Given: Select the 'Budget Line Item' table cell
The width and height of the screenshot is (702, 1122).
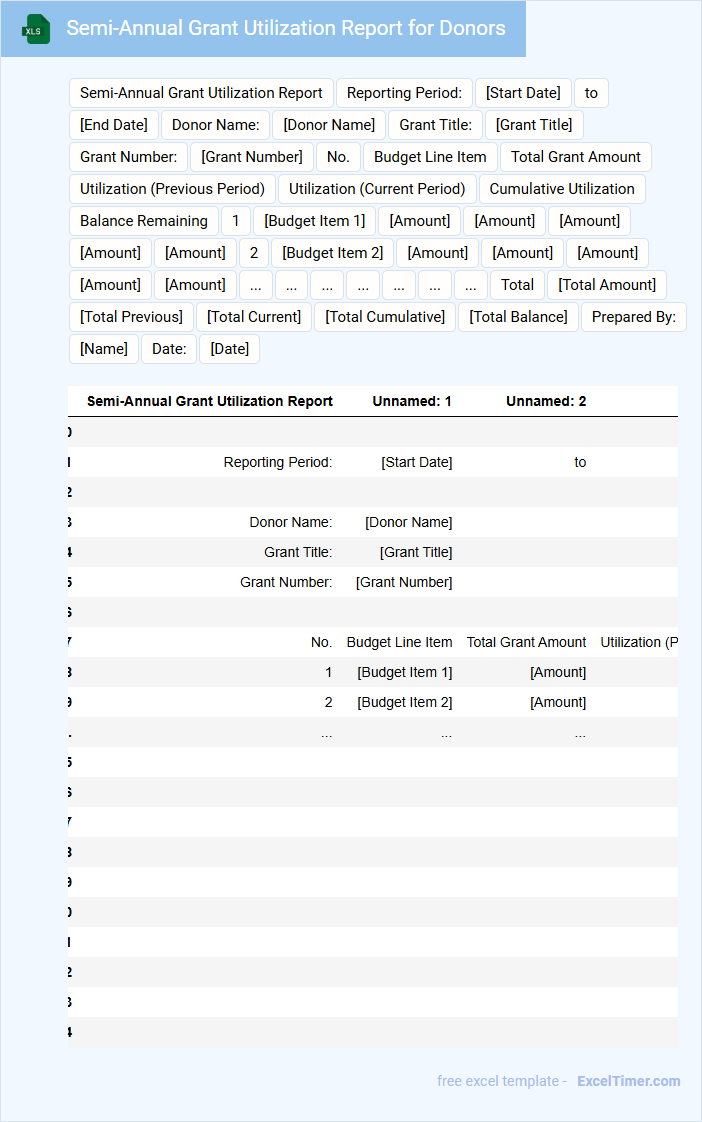Looking at the screenshot, I should (x=399, y=643).
